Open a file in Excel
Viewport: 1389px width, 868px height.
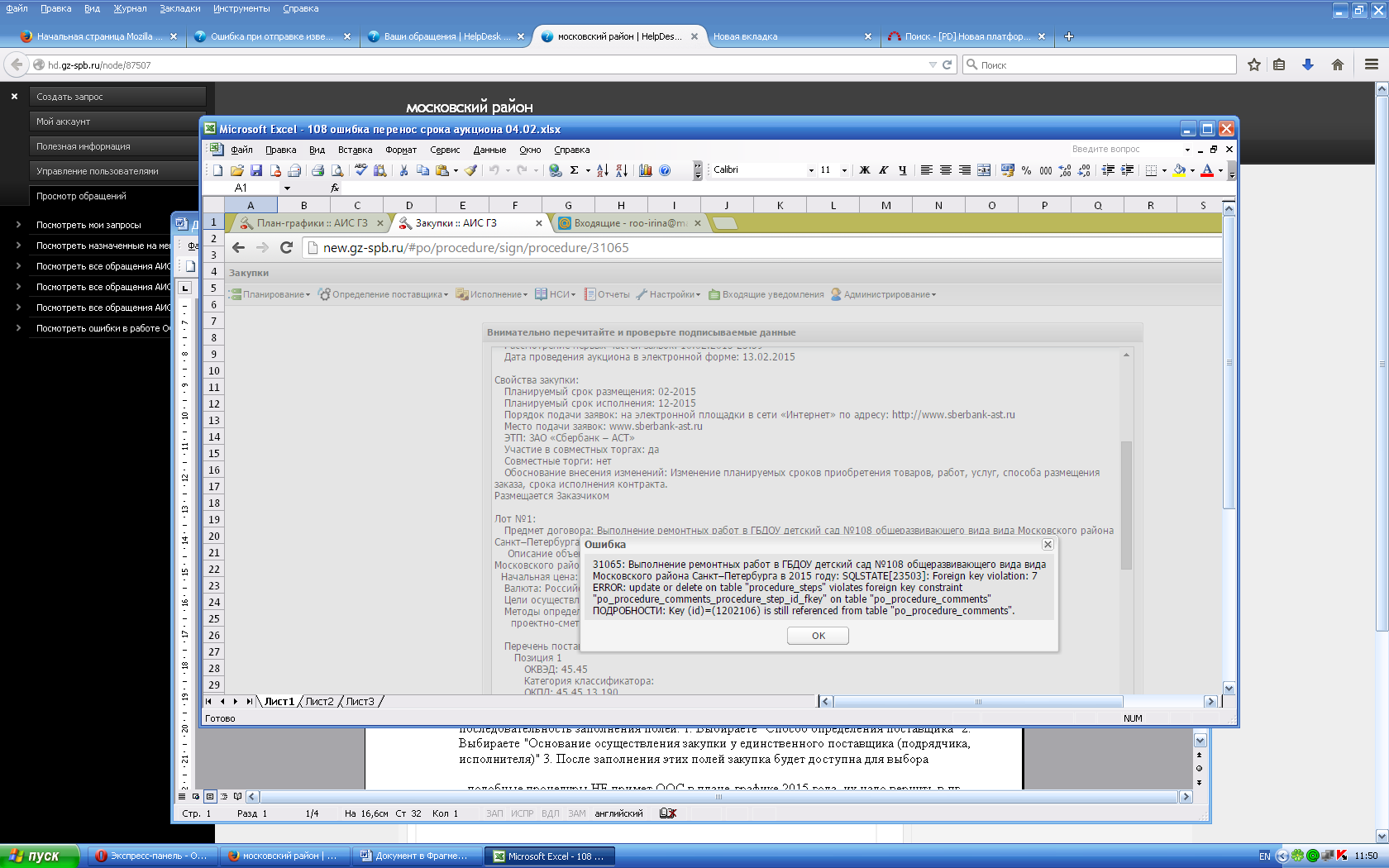(x=236, y=170)
